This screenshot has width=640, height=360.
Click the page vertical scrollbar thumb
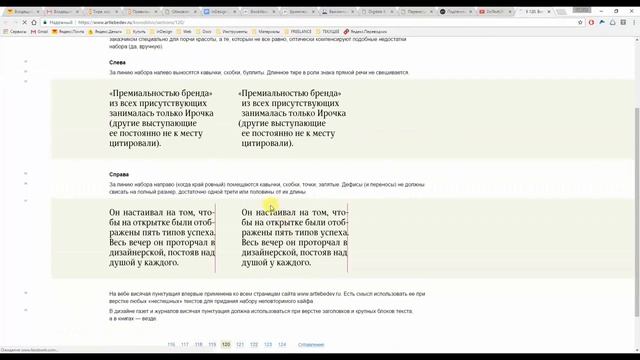pyautogui.click(x=637, y=211)
